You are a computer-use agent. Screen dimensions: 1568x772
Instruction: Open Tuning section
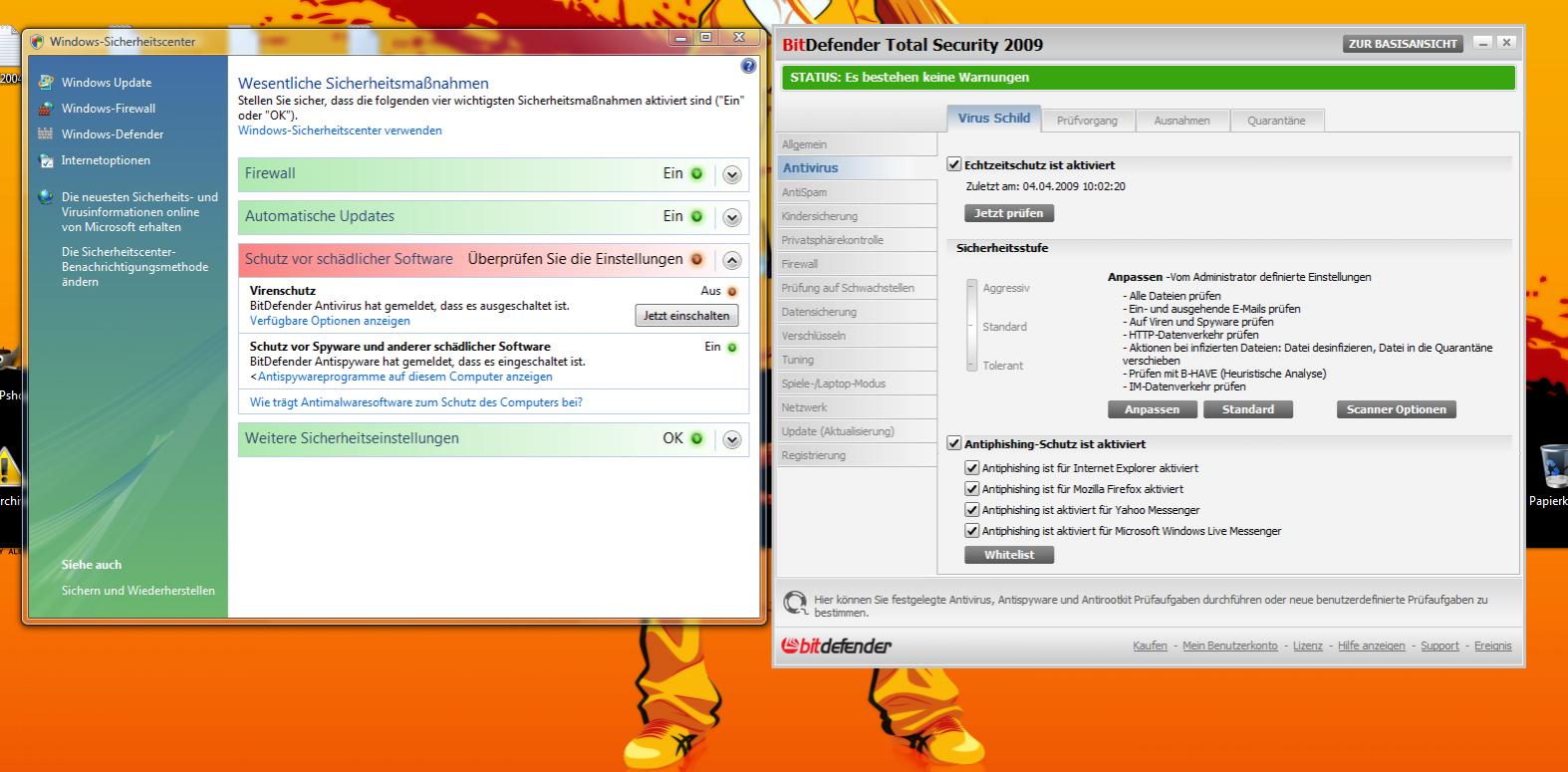click(857, 360)
